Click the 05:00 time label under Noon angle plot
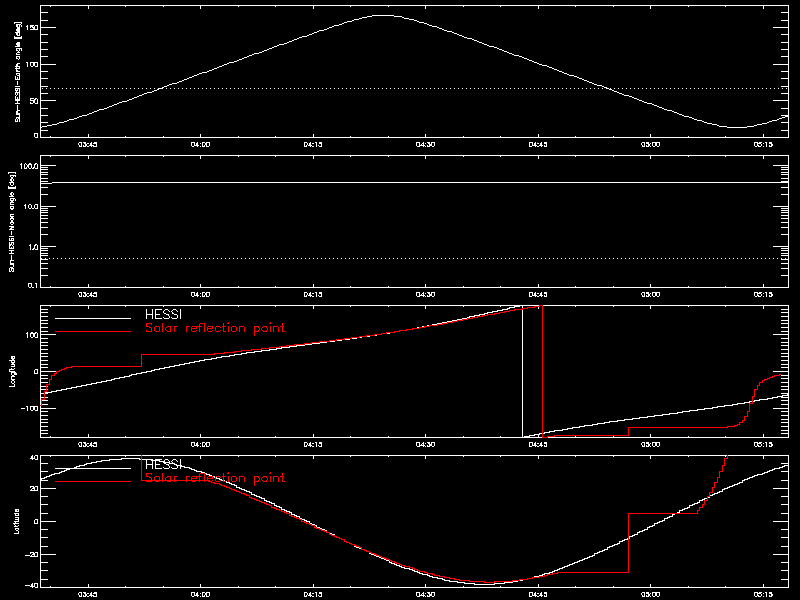 click(x=650, y=294)
